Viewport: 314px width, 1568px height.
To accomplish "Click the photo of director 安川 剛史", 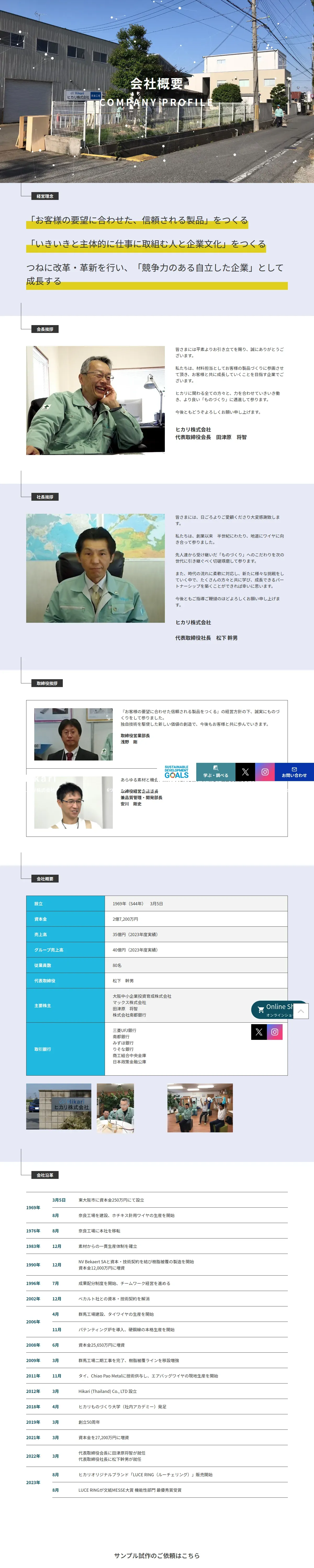I will pyautogui.click(x=73, y=802).
